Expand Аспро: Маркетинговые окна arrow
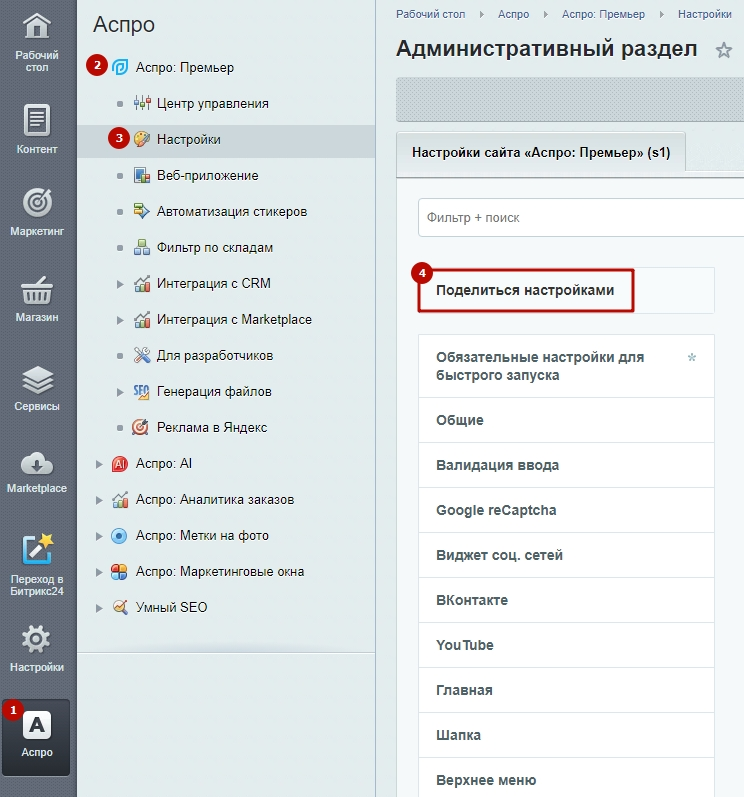The height and width of the screenshot is (797, 744). point(99,572)
